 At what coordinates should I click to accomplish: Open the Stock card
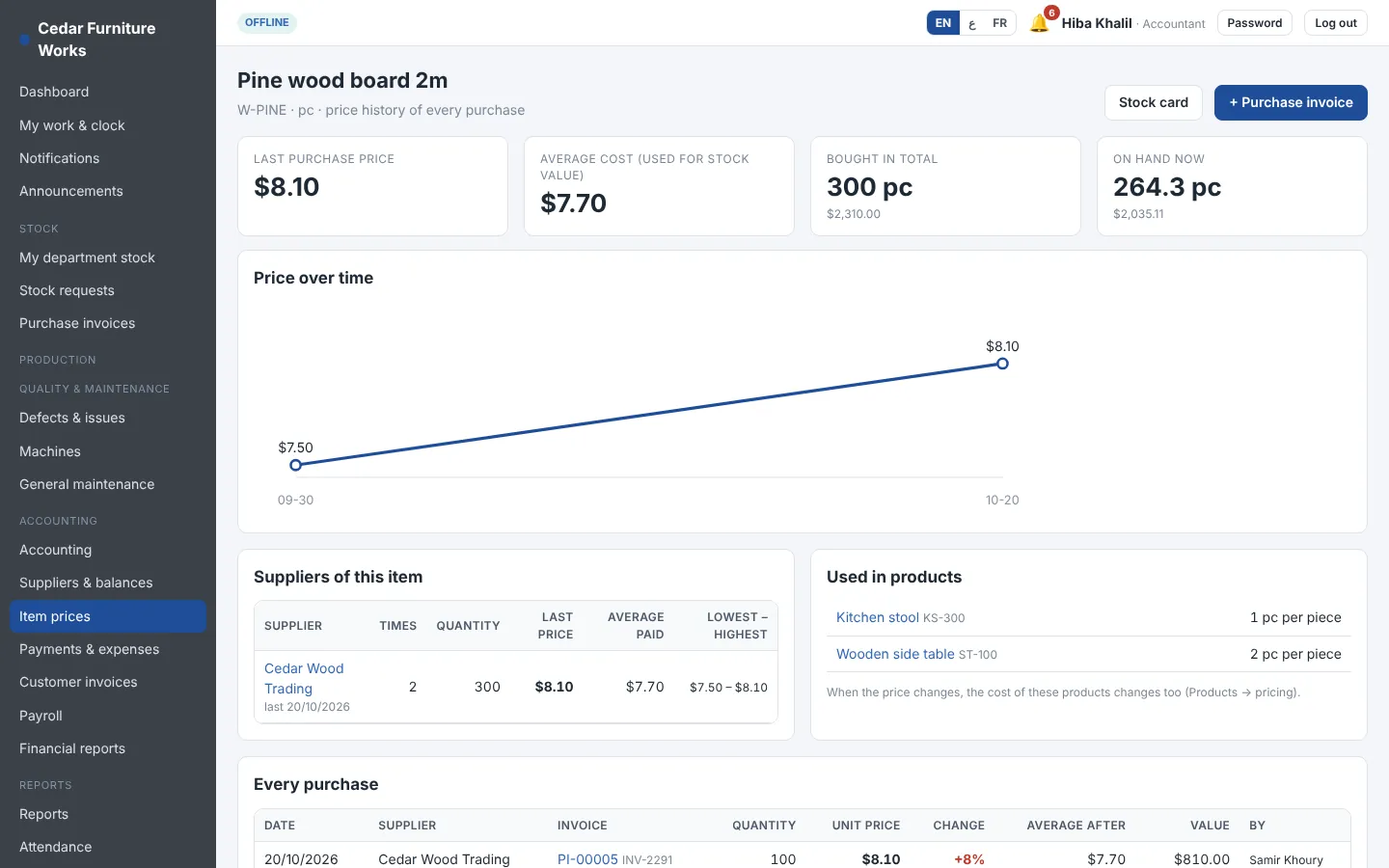1153,102
